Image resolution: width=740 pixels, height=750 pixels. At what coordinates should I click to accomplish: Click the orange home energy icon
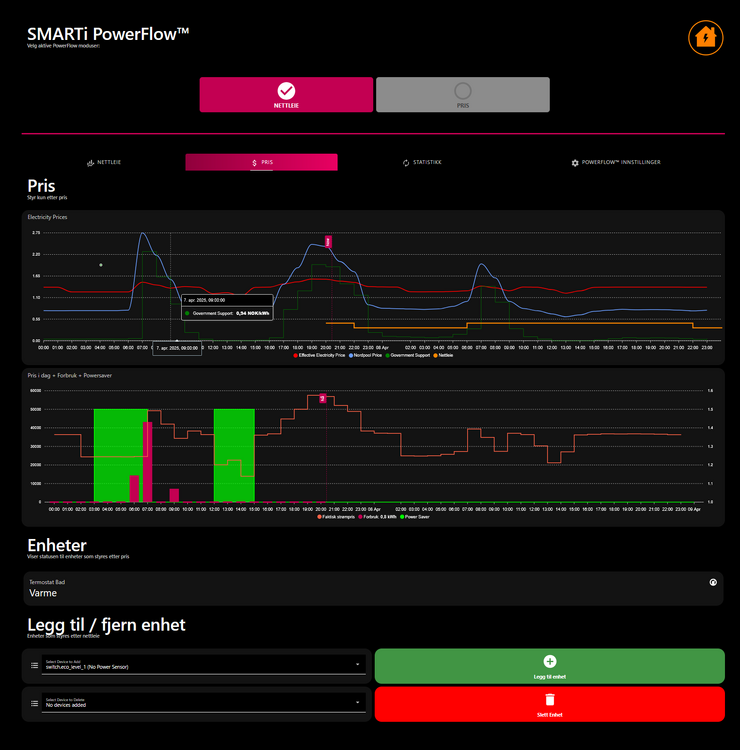pos(706,38)
